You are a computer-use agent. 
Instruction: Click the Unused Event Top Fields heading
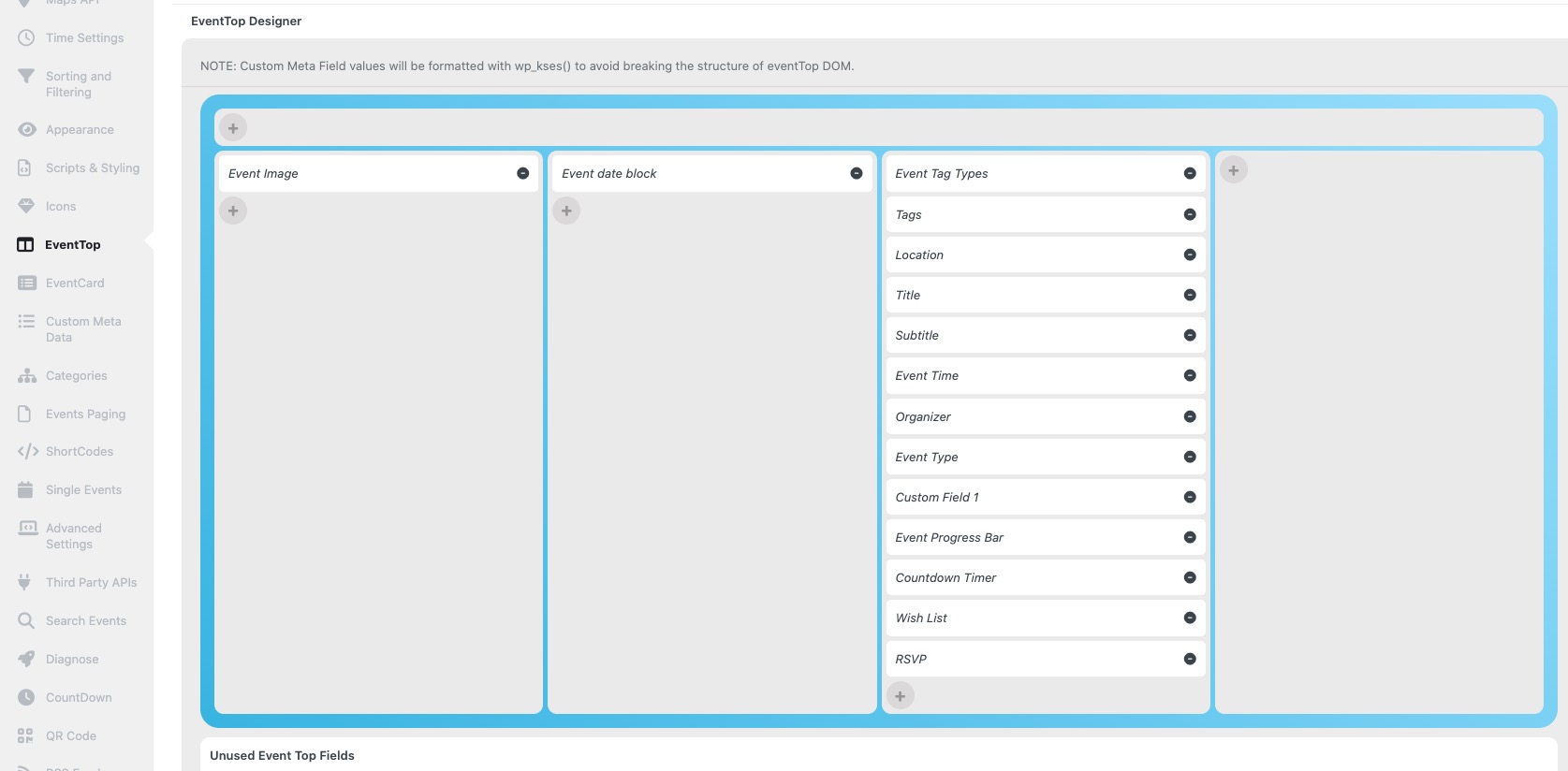[282, 755]
